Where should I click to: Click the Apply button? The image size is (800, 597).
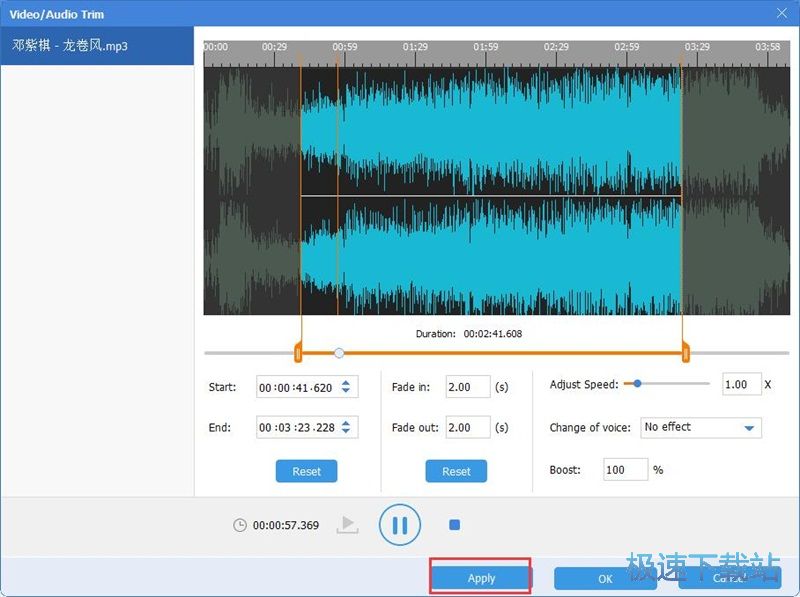point(481,578)
